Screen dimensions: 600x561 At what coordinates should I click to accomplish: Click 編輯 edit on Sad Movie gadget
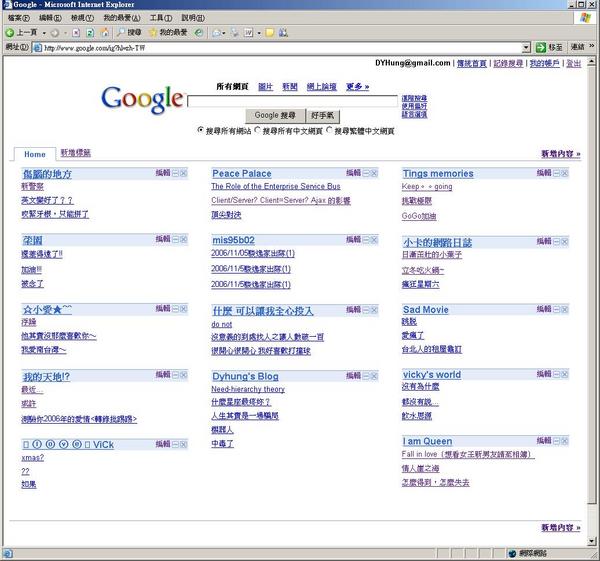point(544,309)
